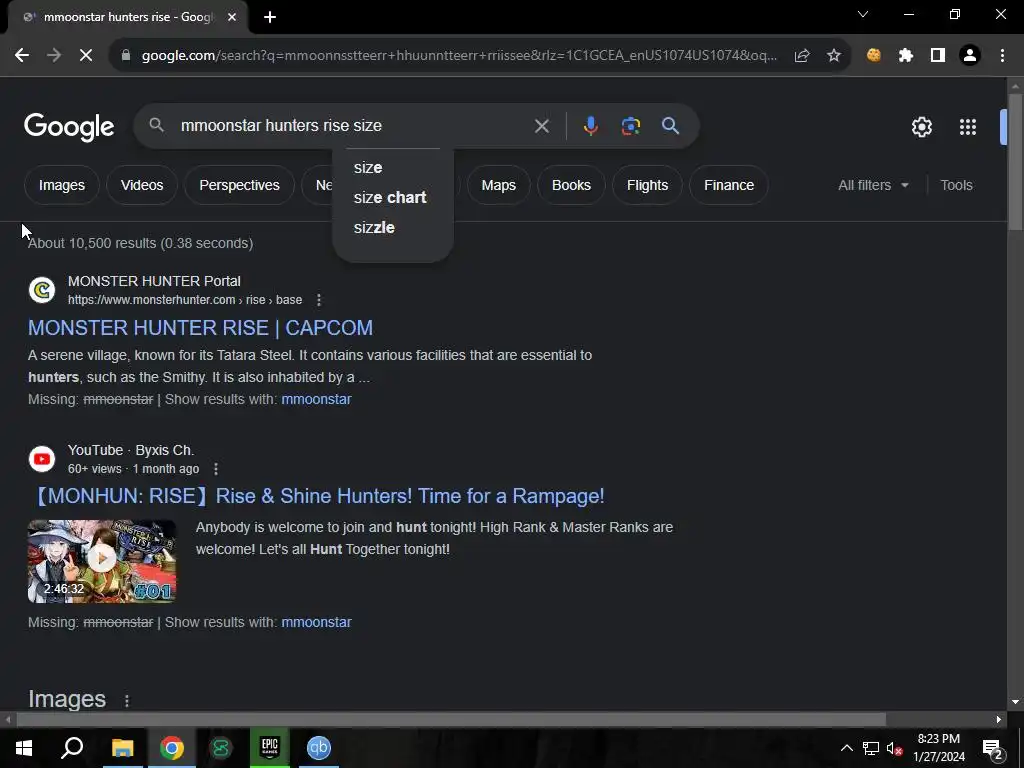Open Chrome three-dot menu
This screenshot has height=768, width=1024.
(1002, 56)
